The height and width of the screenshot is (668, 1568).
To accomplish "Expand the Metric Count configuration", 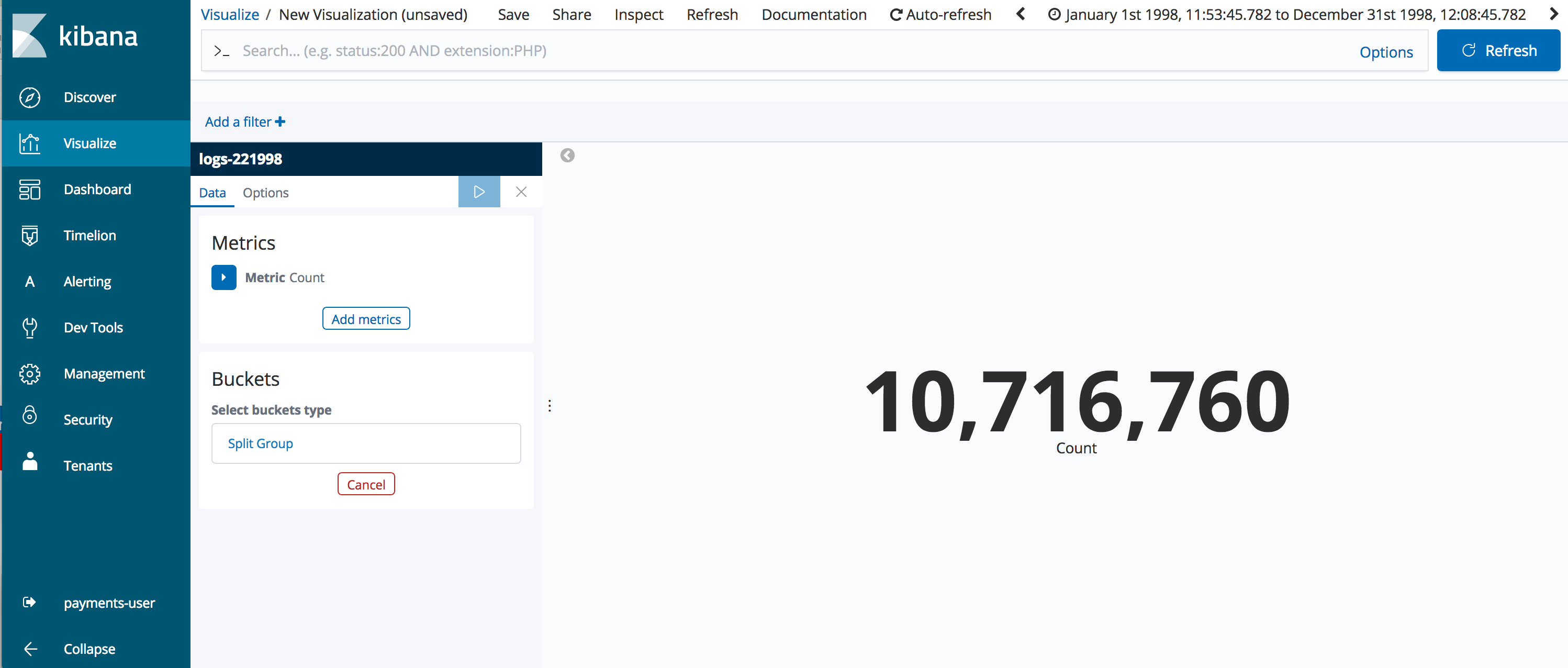I will coord(224,277).
